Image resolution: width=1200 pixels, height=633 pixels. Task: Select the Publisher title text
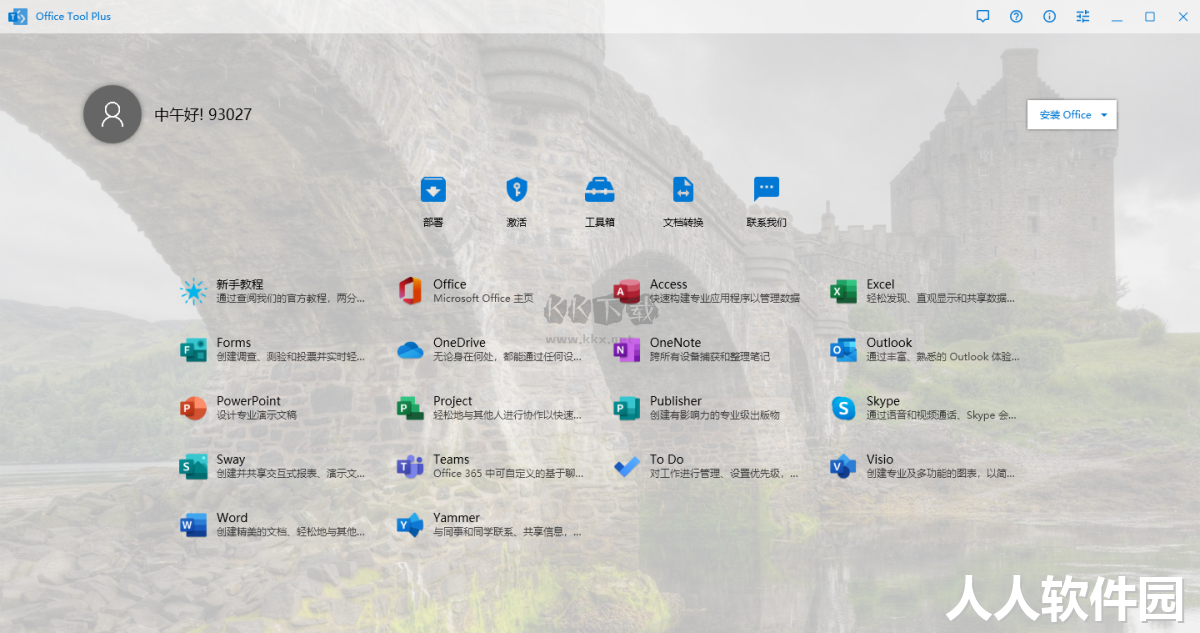pyautogui.click(x=676, y=401)
